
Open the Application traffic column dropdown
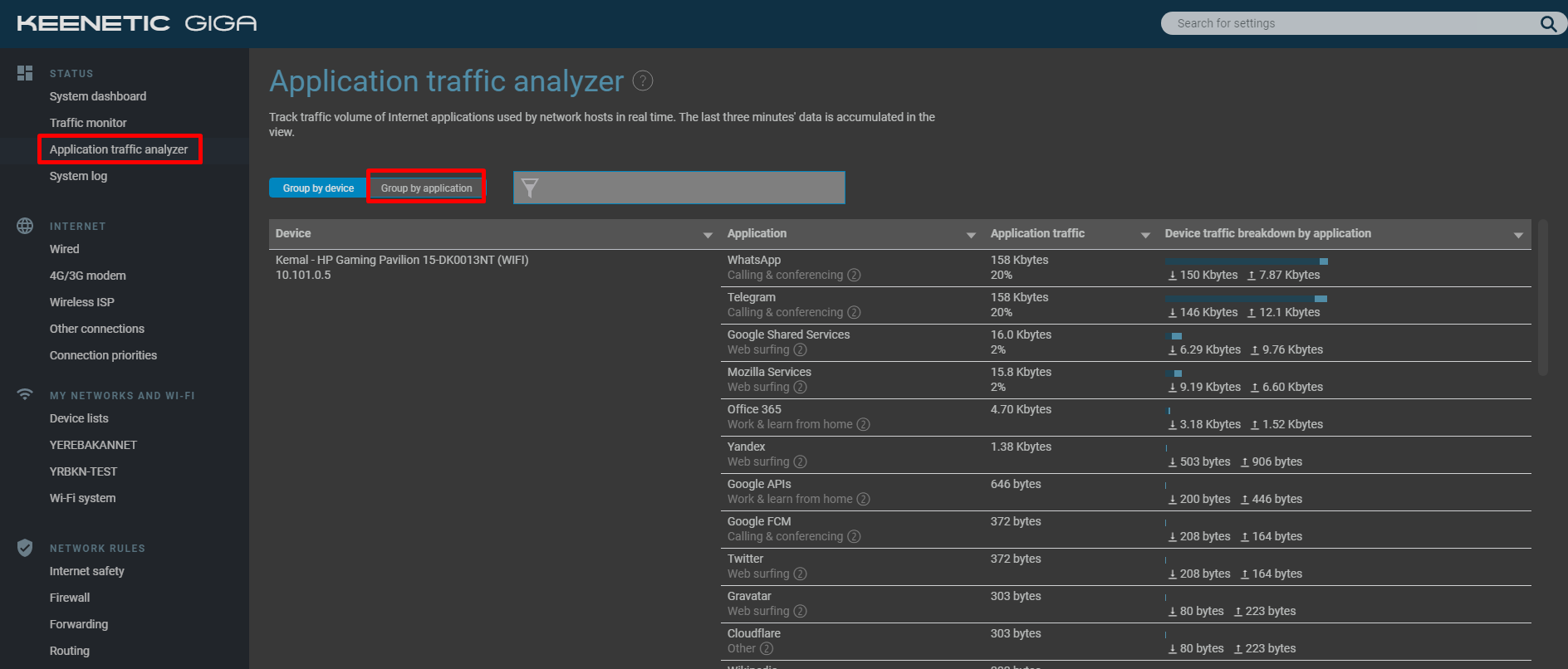1145,235
